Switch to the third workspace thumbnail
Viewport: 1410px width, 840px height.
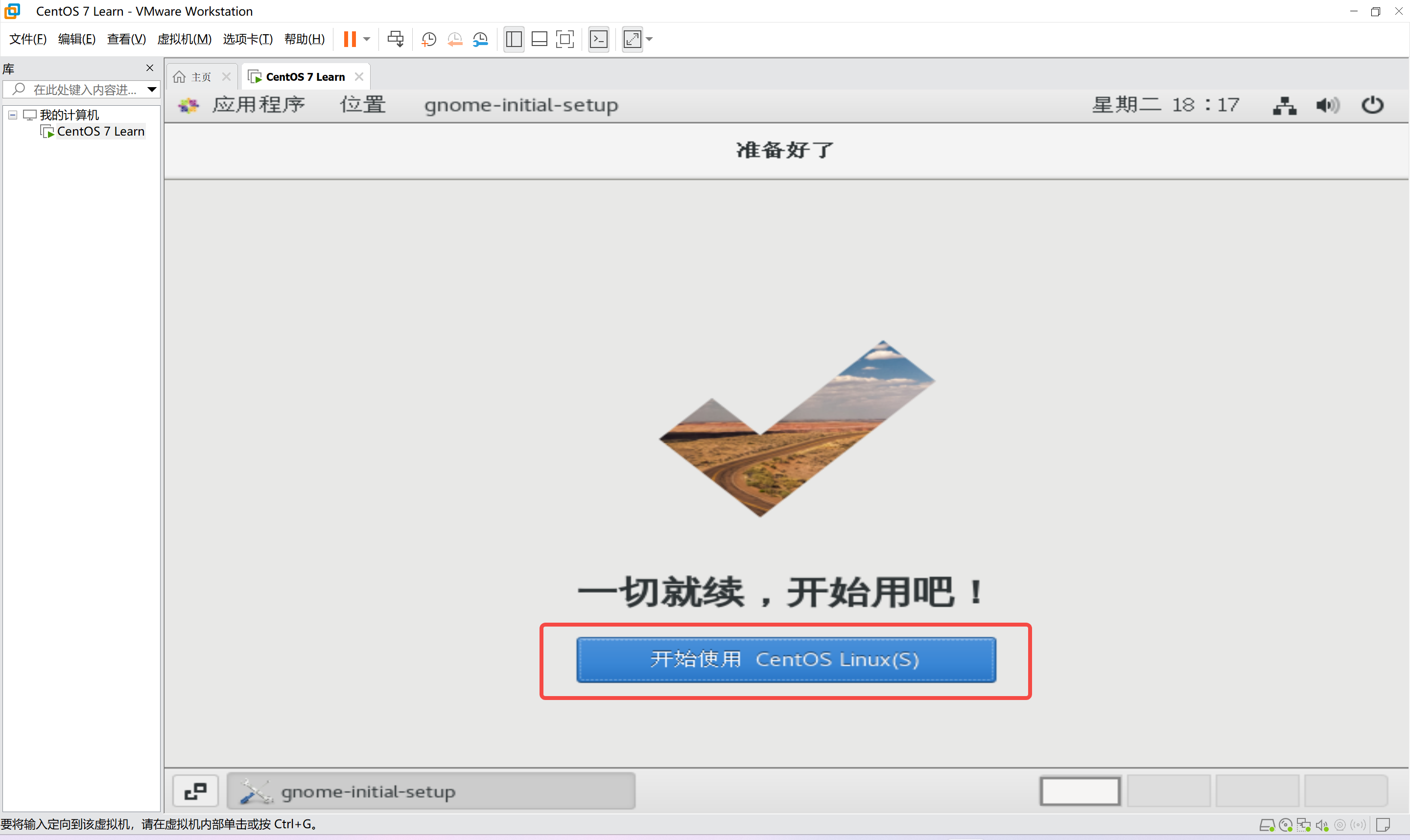tap(1257, 792)
